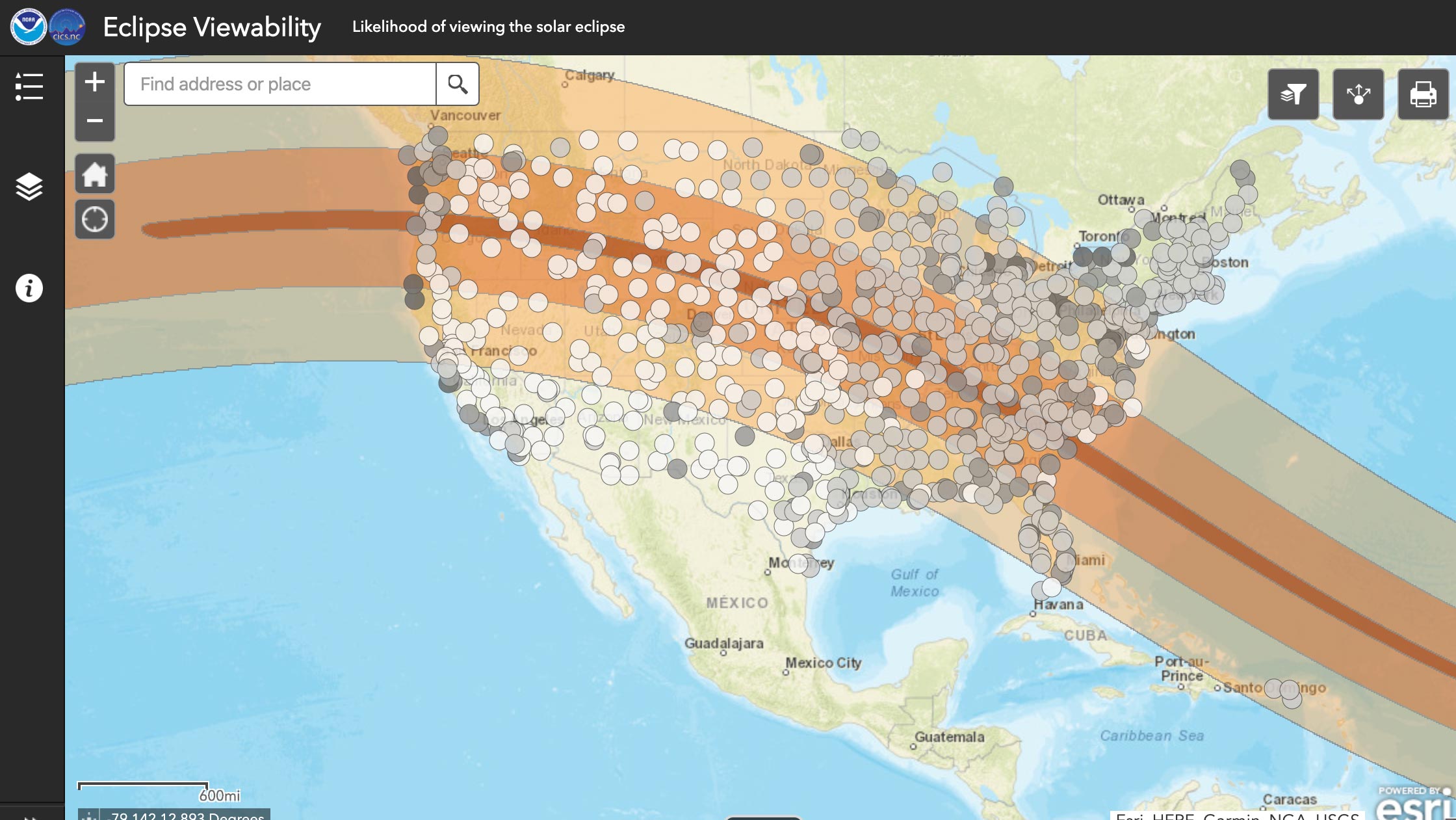Activate the My Location crosshair button
Image resolution: width=1456 pixels, height=820 pixels.
(95, 219)
